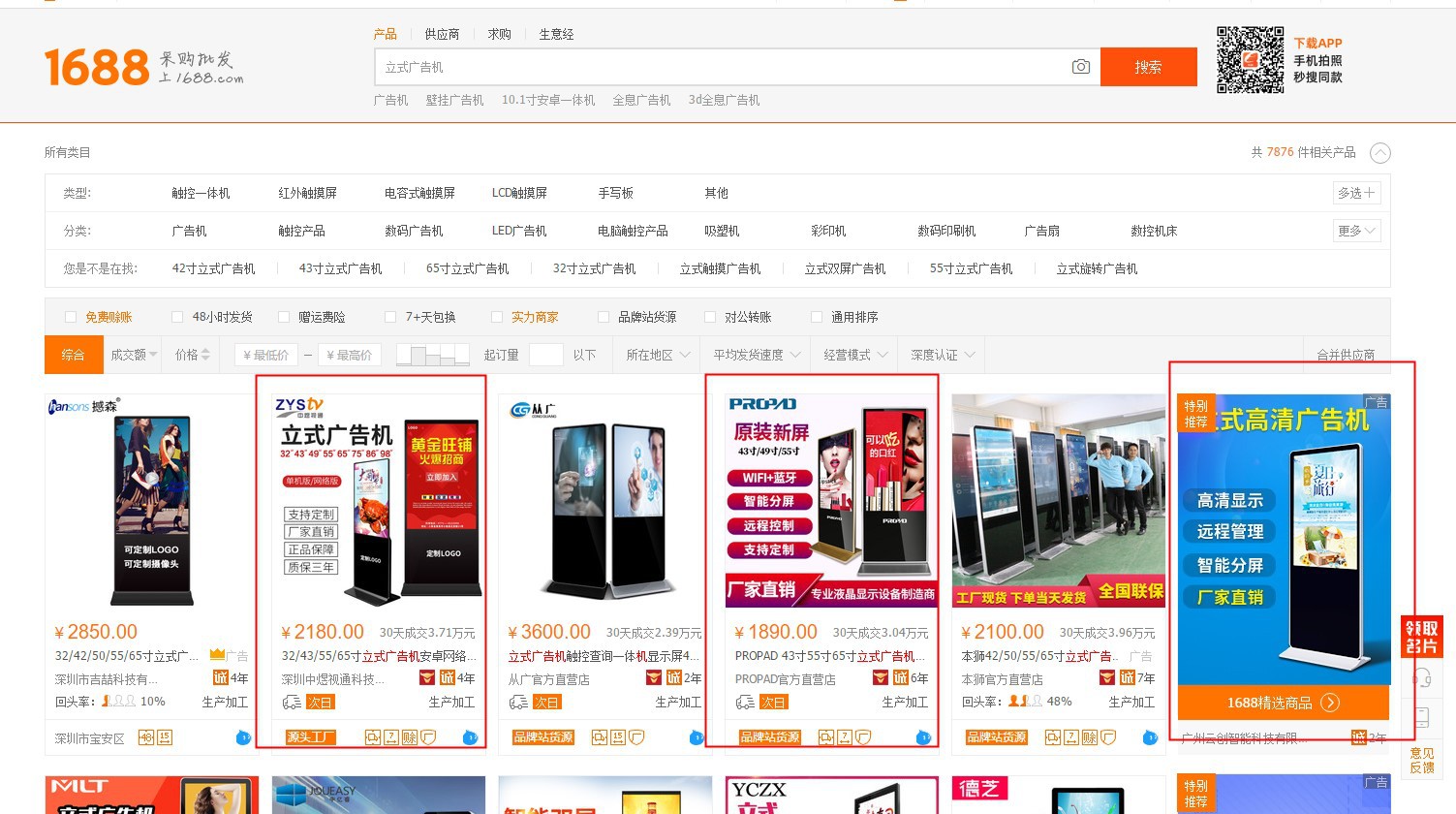This screenshot has width=1456, height=814.
Task: Open the factory photo thumbnail of 本狮 listing
Action: tap(1058, 502)
